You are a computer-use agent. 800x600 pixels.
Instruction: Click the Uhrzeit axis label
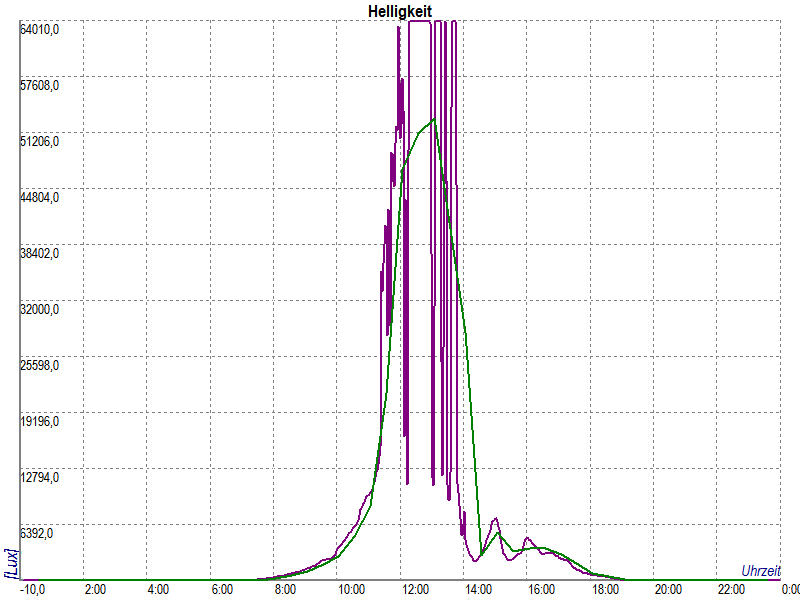tap(761, 571)
